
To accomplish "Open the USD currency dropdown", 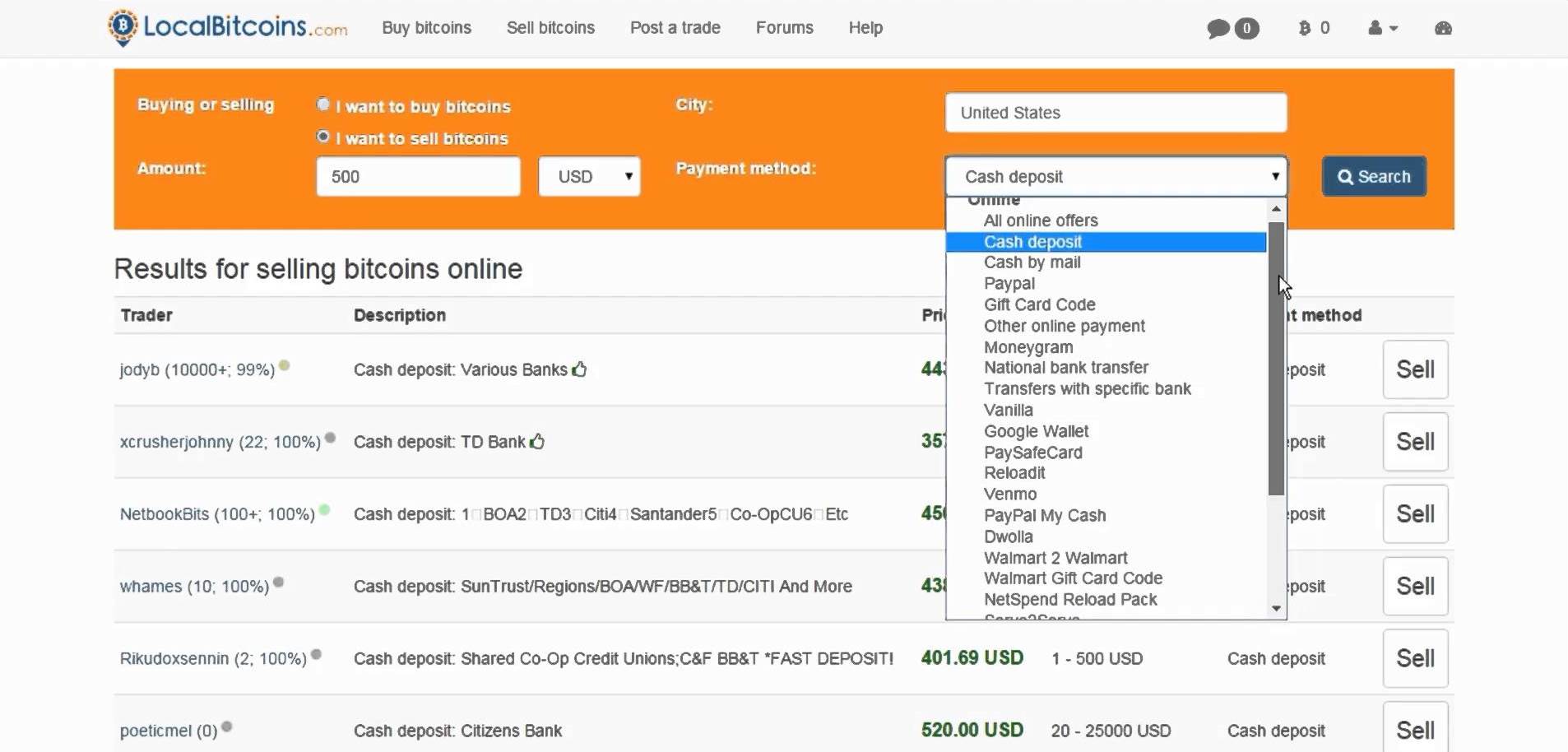I will tap(589, 177).
